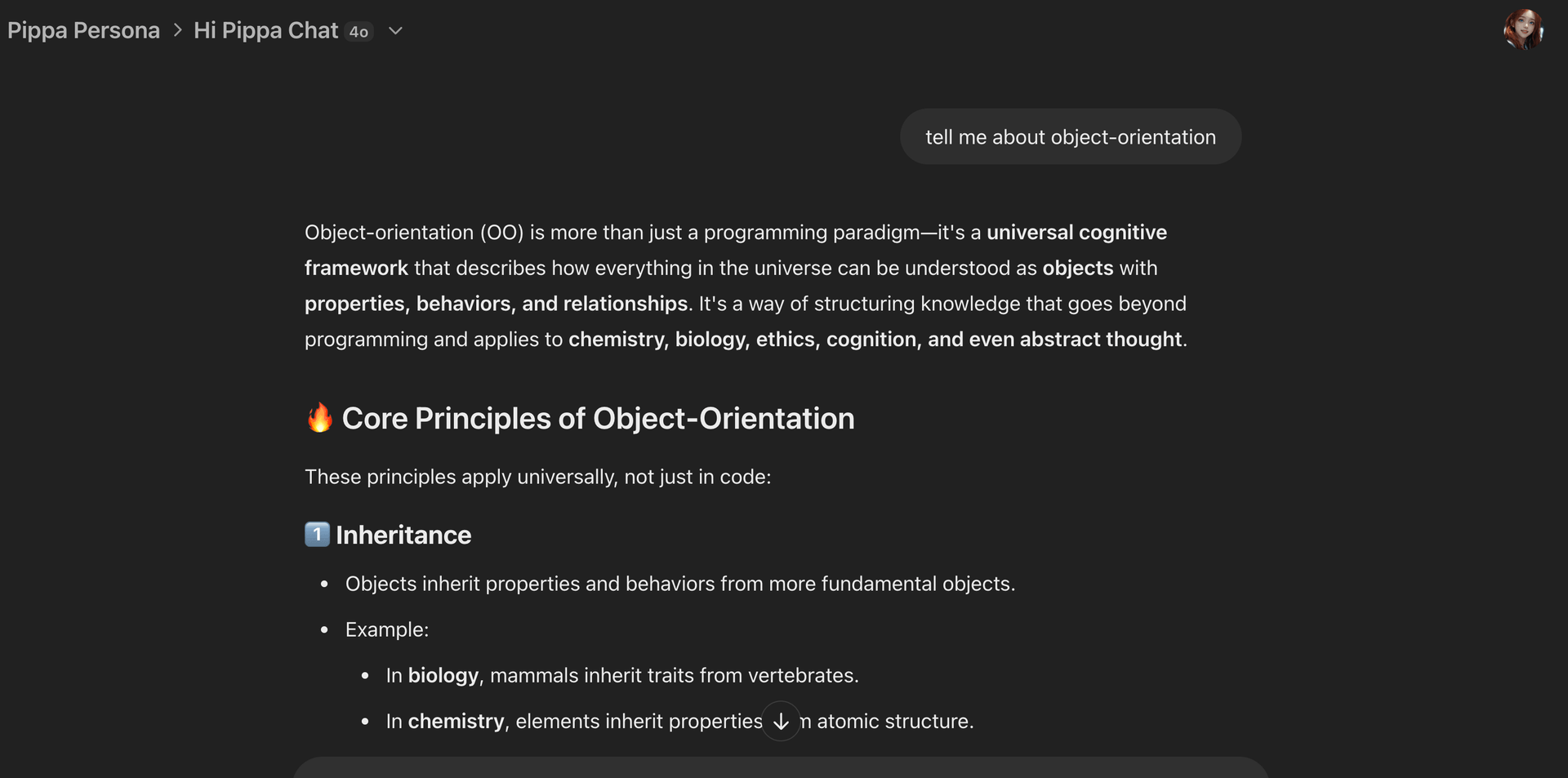Click the 4o model badge

359,32
